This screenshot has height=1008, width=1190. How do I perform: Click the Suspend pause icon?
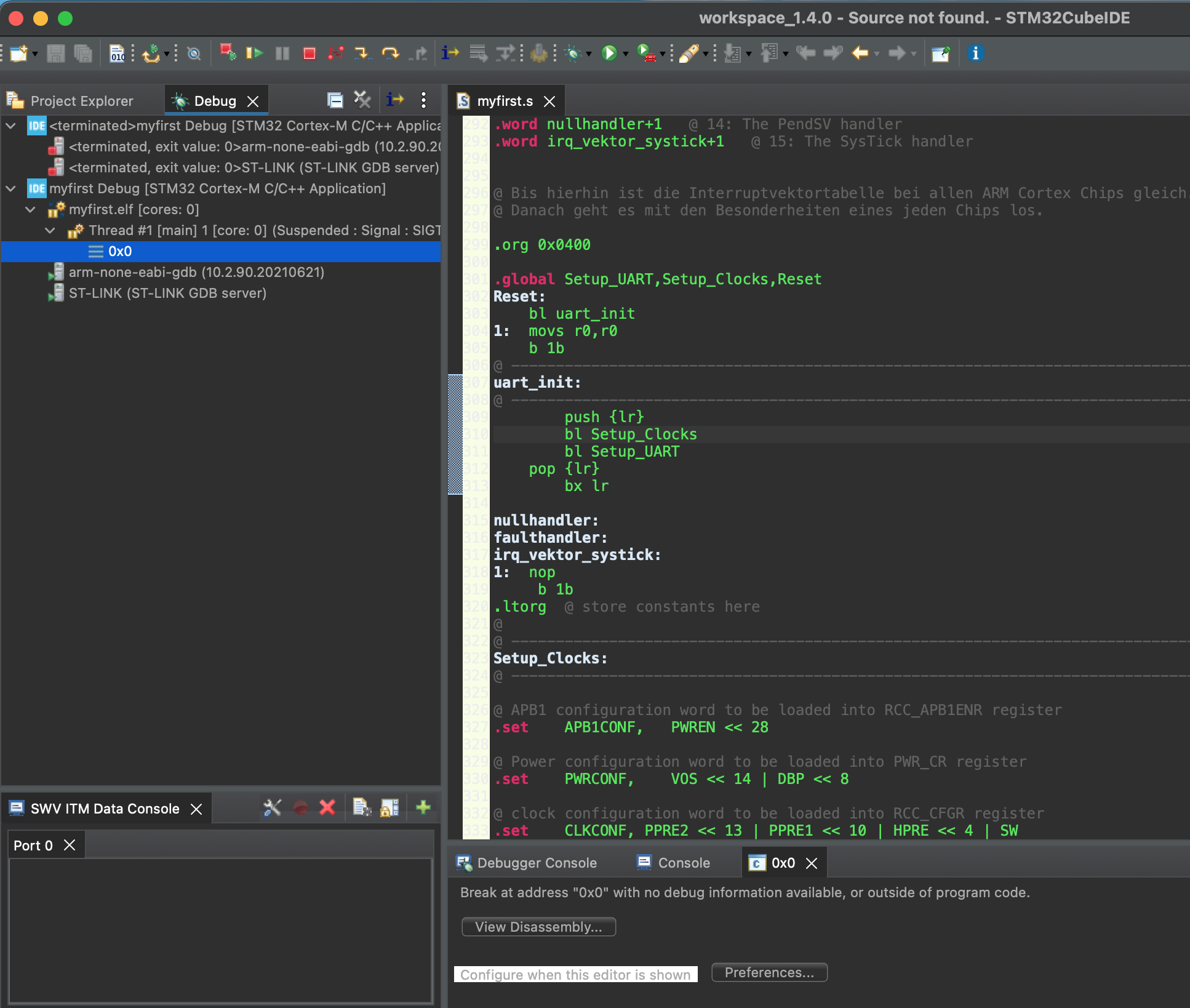pos(282,54)
